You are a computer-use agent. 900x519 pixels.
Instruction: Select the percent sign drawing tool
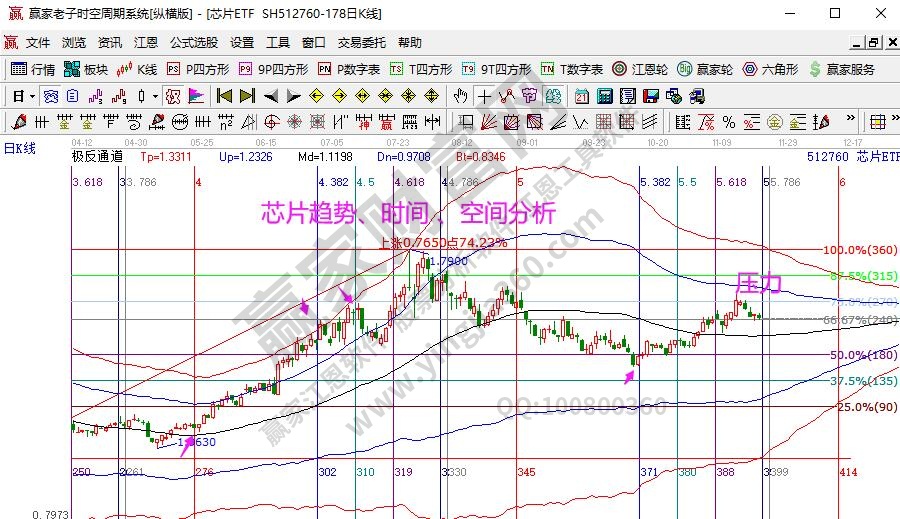tap(728, 122)
